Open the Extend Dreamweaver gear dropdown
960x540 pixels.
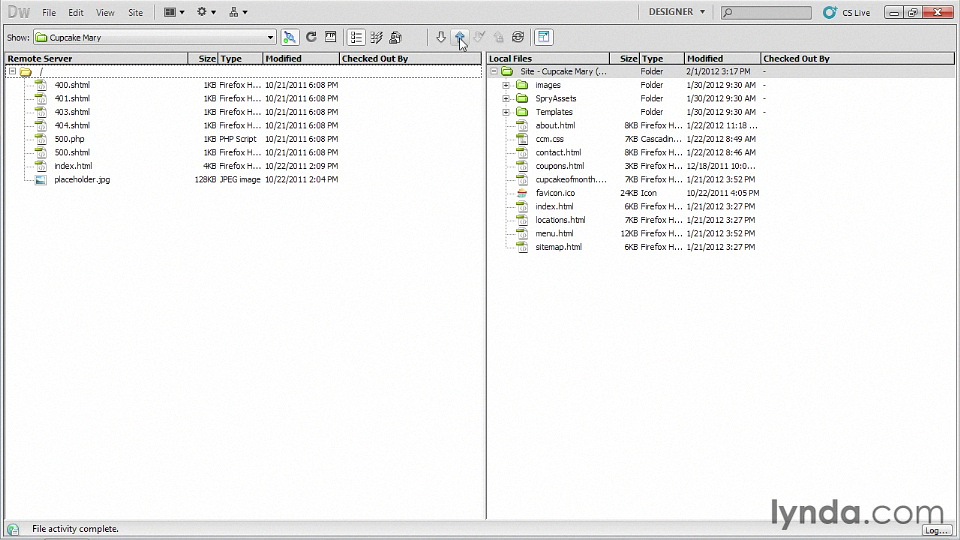206,12
